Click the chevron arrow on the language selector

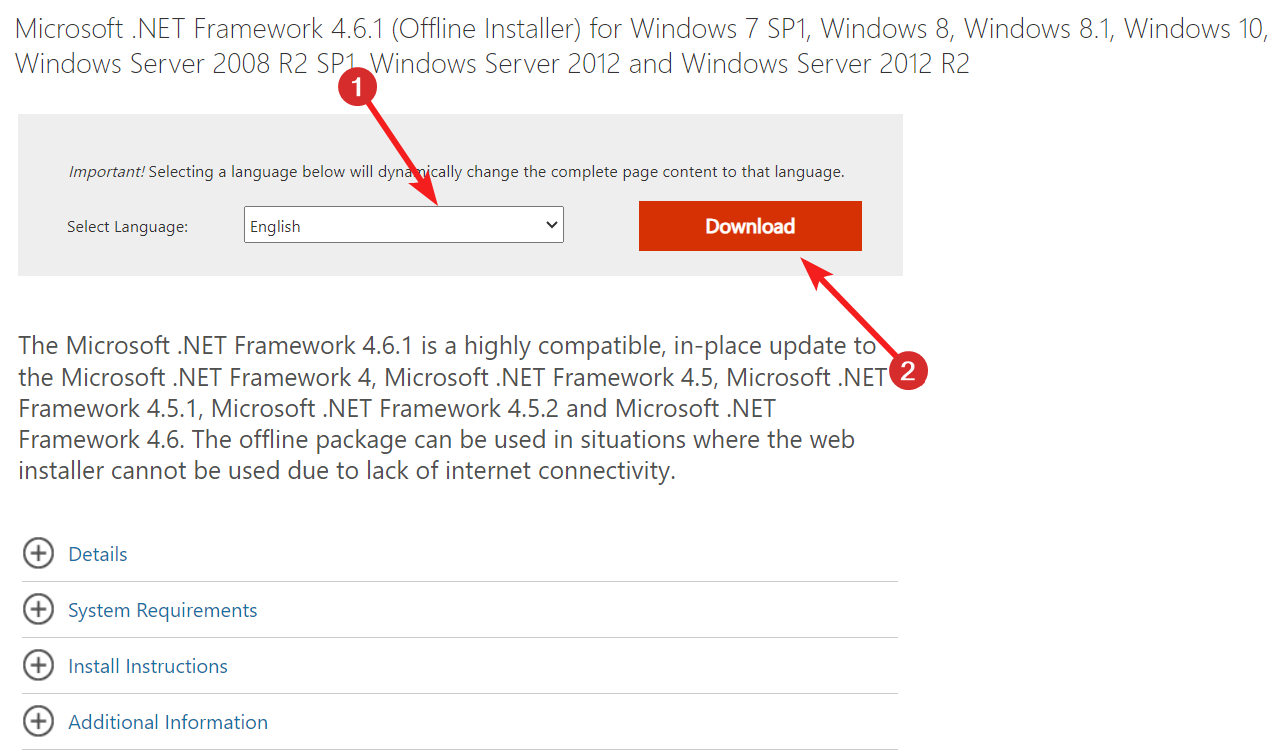coord(551,226)
